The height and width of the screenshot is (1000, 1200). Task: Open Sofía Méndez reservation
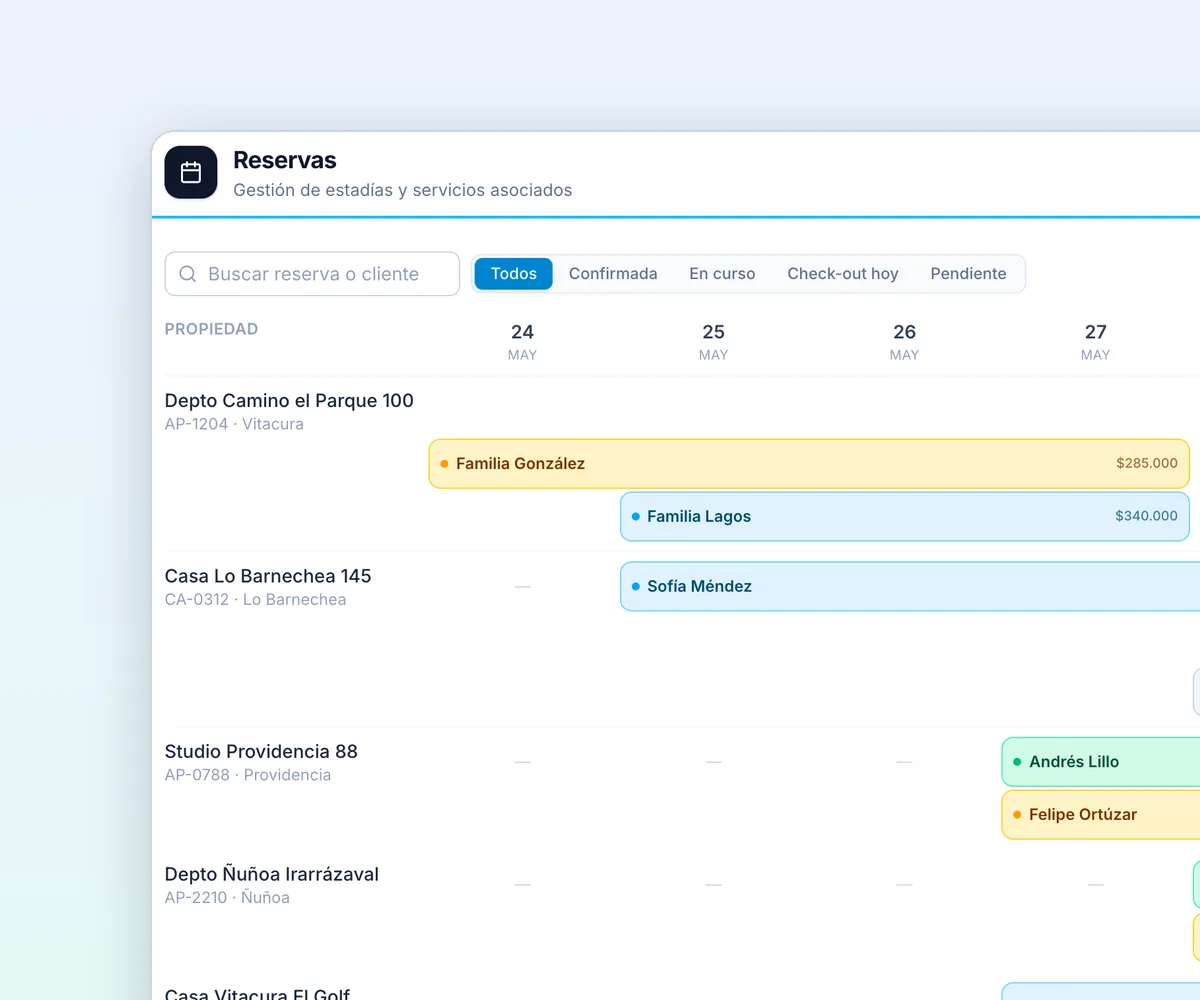coord(910,587)
